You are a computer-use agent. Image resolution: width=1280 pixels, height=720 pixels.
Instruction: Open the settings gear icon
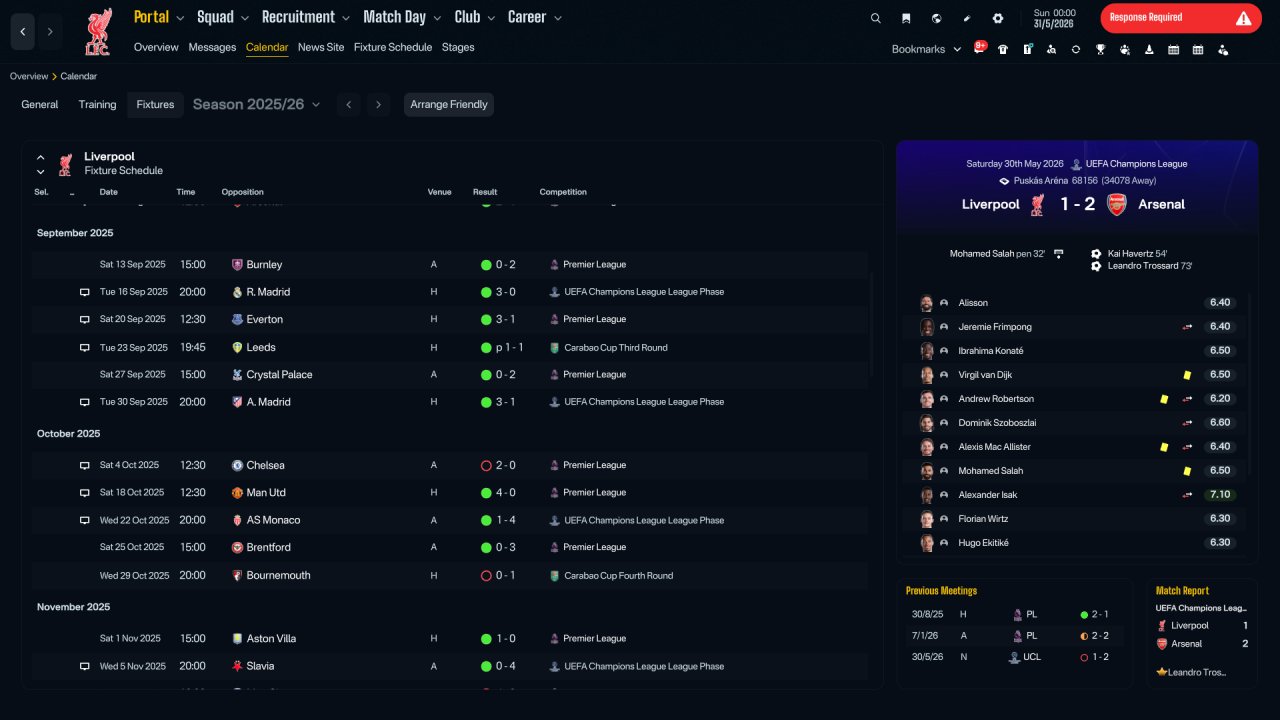[x=997, y=18]
